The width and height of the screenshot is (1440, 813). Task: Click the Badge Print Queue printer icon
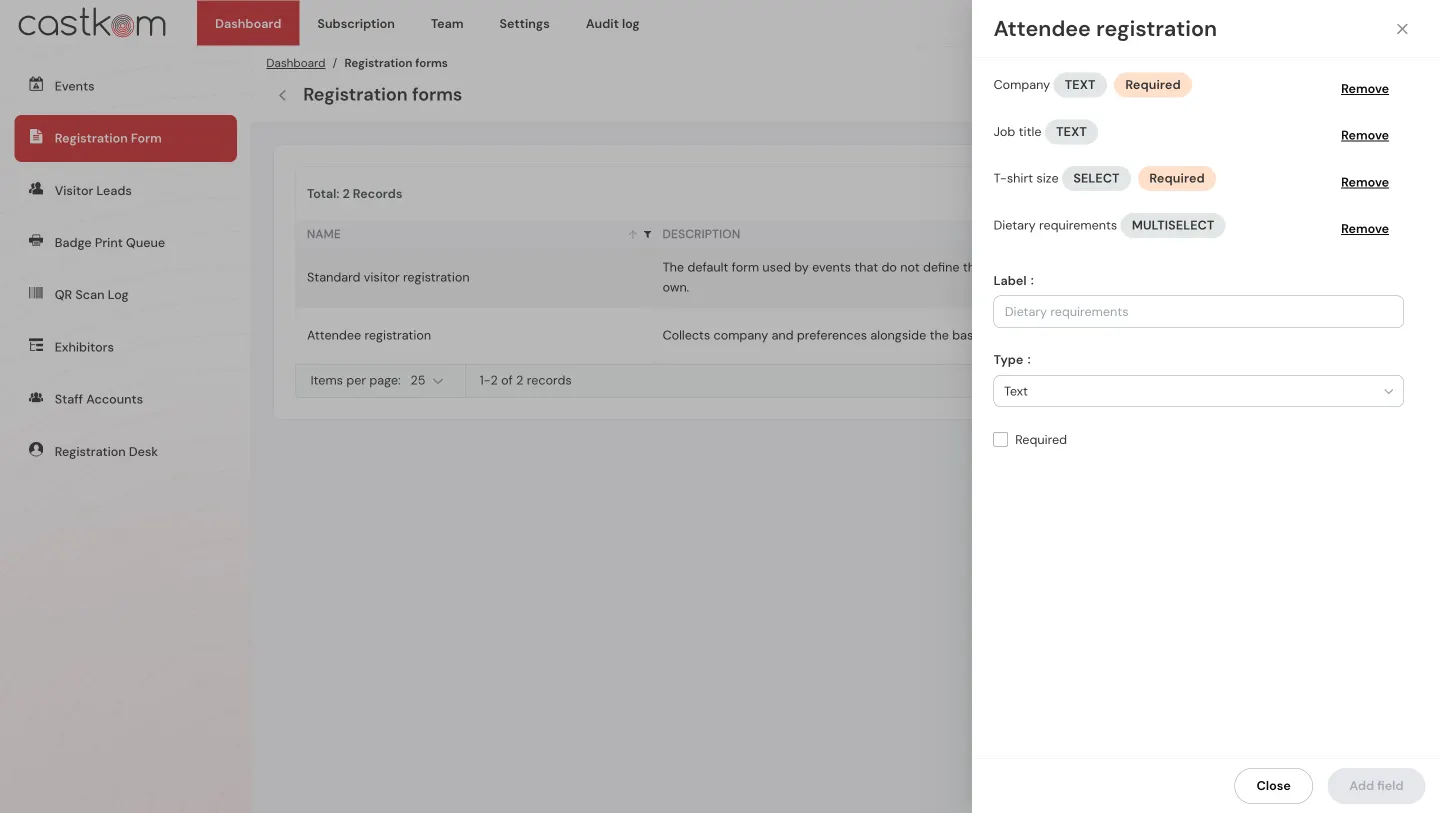(x=36, y=241)
